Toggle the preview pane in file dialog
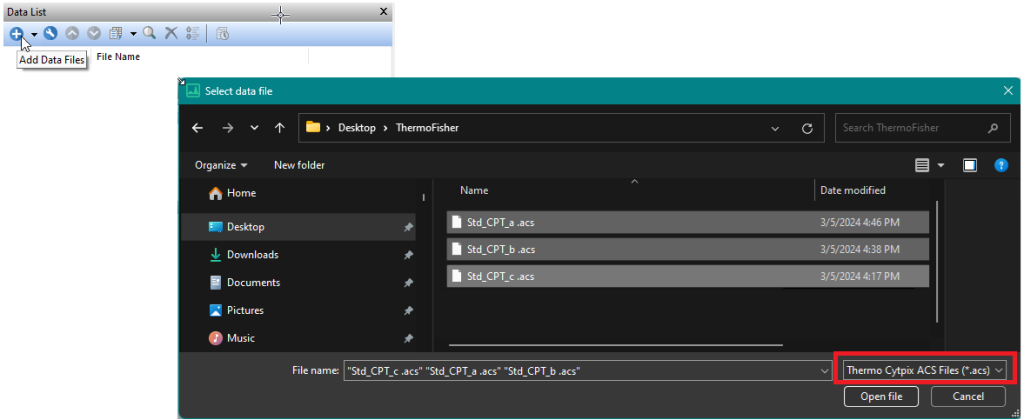The height and width of the screenshot is (420, 1024). point(969,165)
